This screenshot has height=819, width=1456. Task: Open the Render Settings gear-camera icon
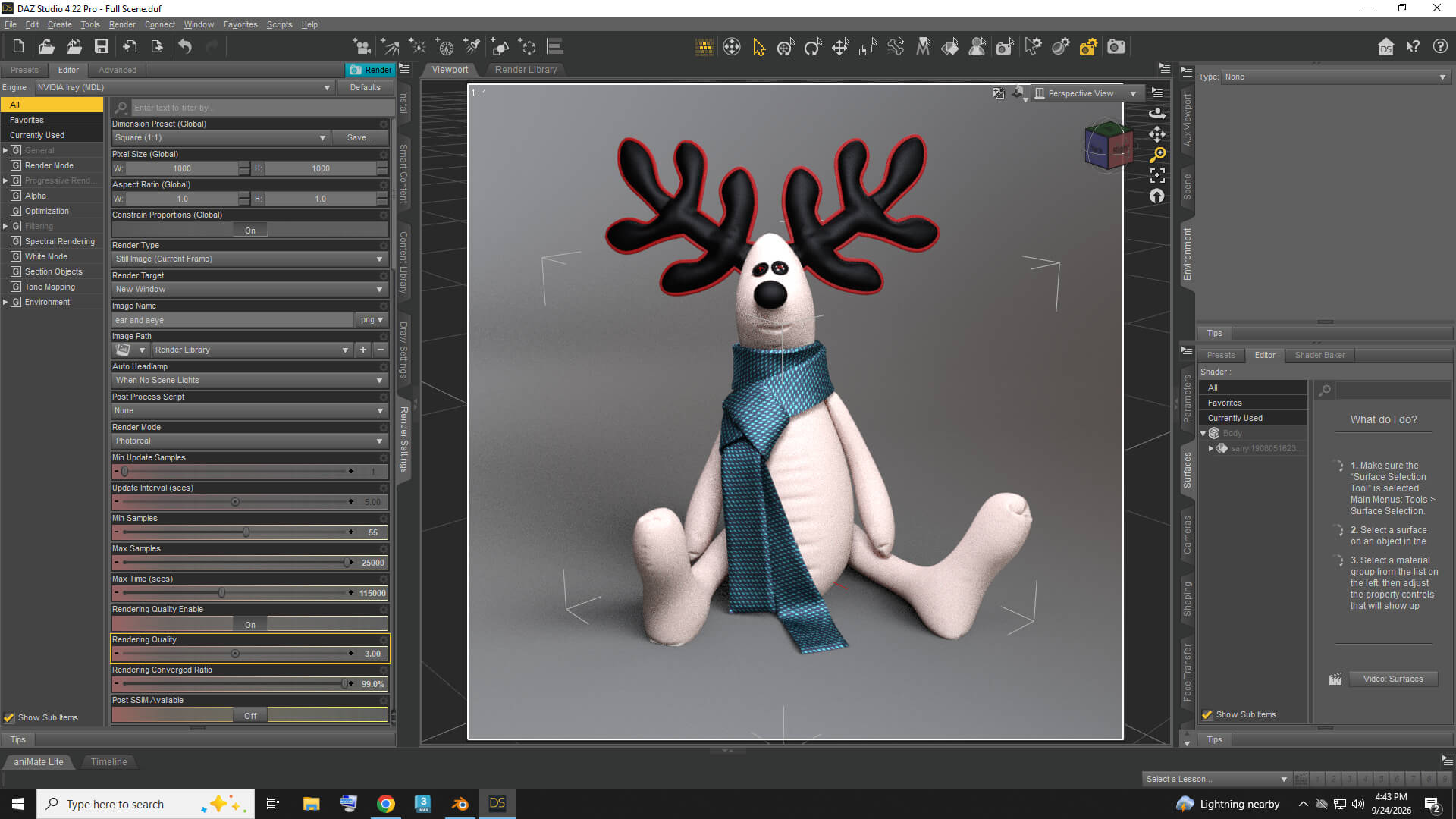coord(1088,47)
